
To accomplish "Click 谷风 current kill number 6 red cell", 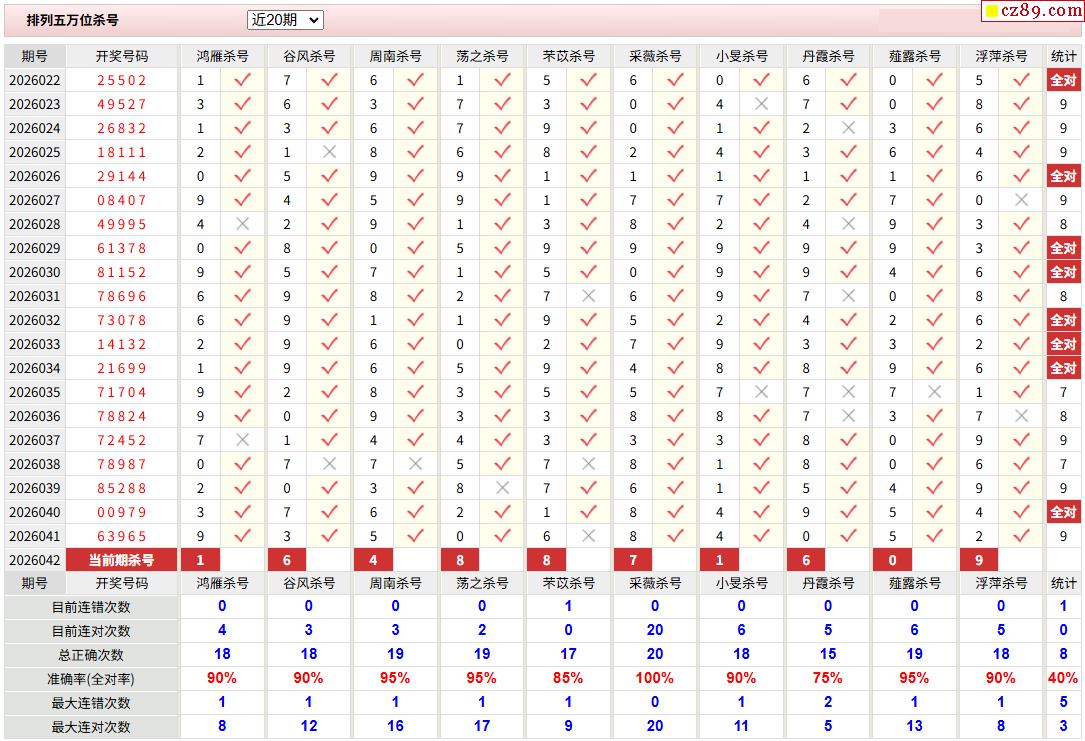I will point(286,560).
